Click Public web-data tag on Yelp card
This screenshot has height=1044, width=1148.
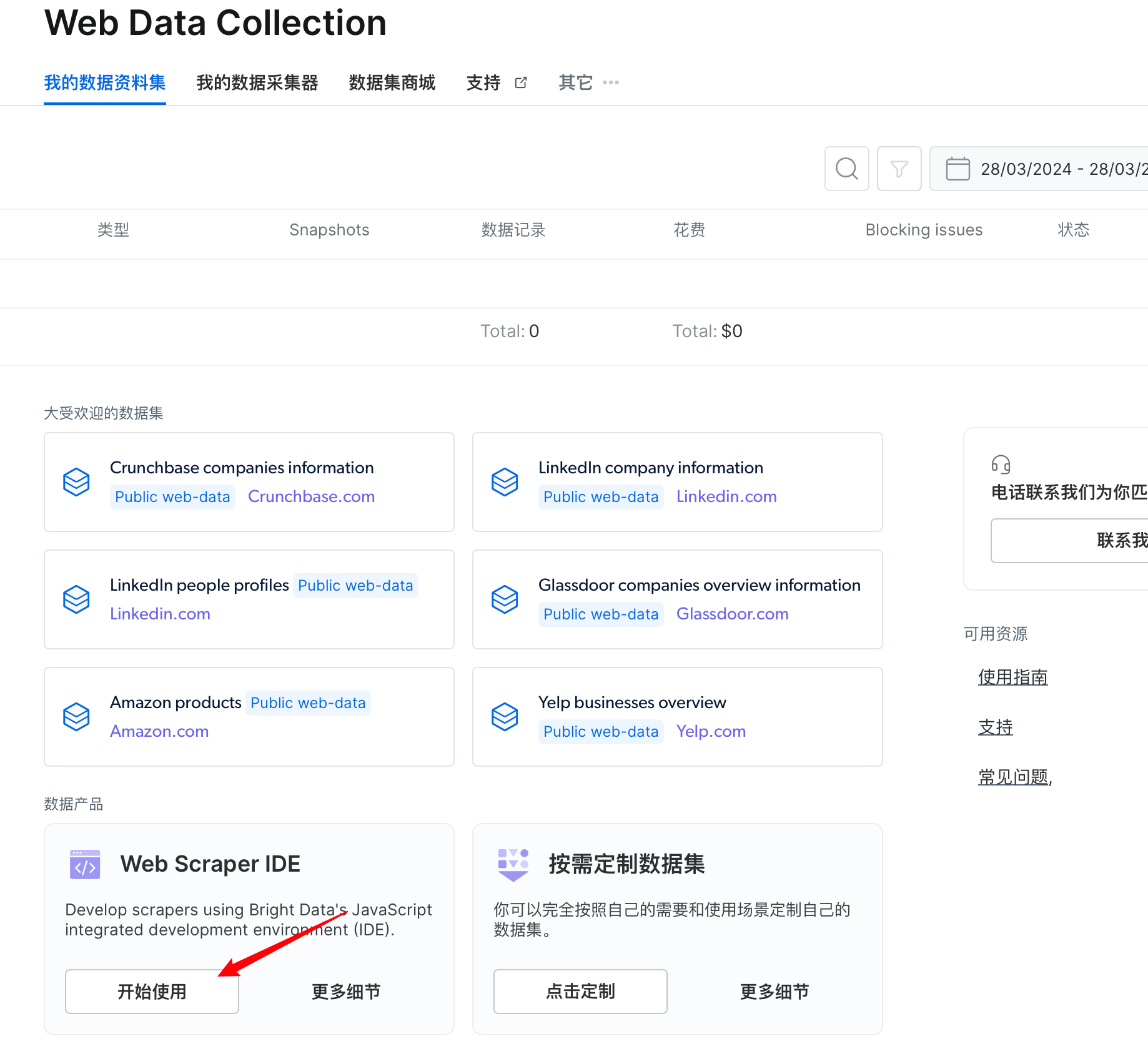[601, 732]
